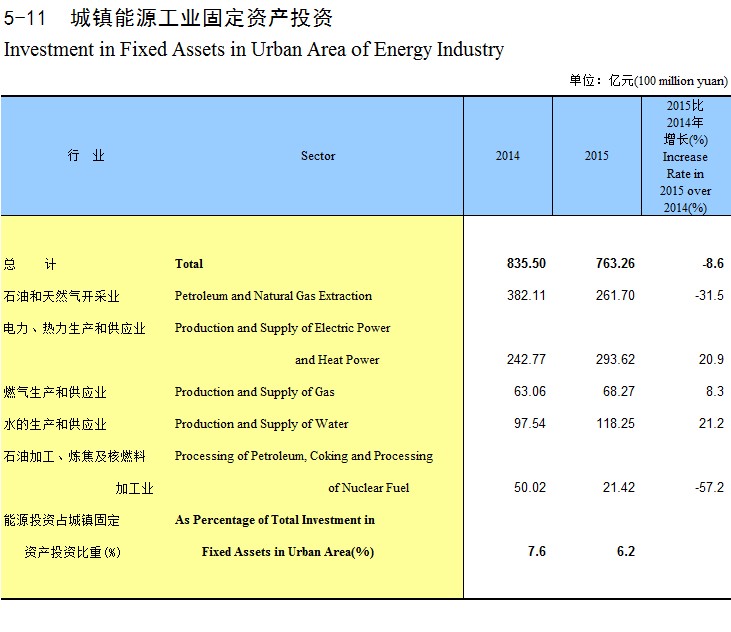Select the 2014 column header

(x=507, y=156)
